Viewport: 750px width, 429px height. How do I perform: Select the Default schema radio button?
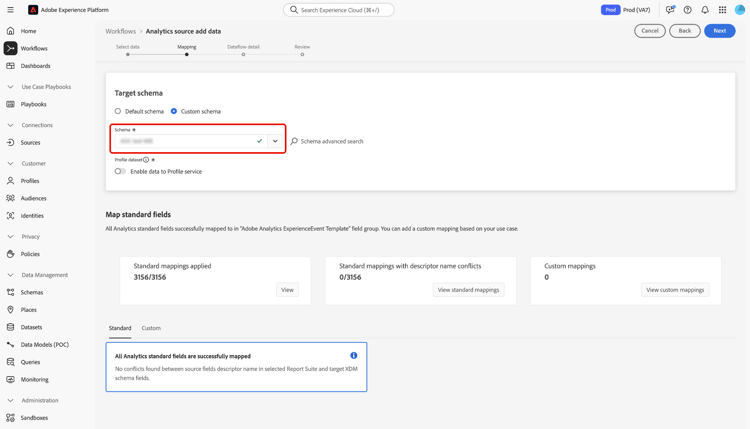(118, 111)
